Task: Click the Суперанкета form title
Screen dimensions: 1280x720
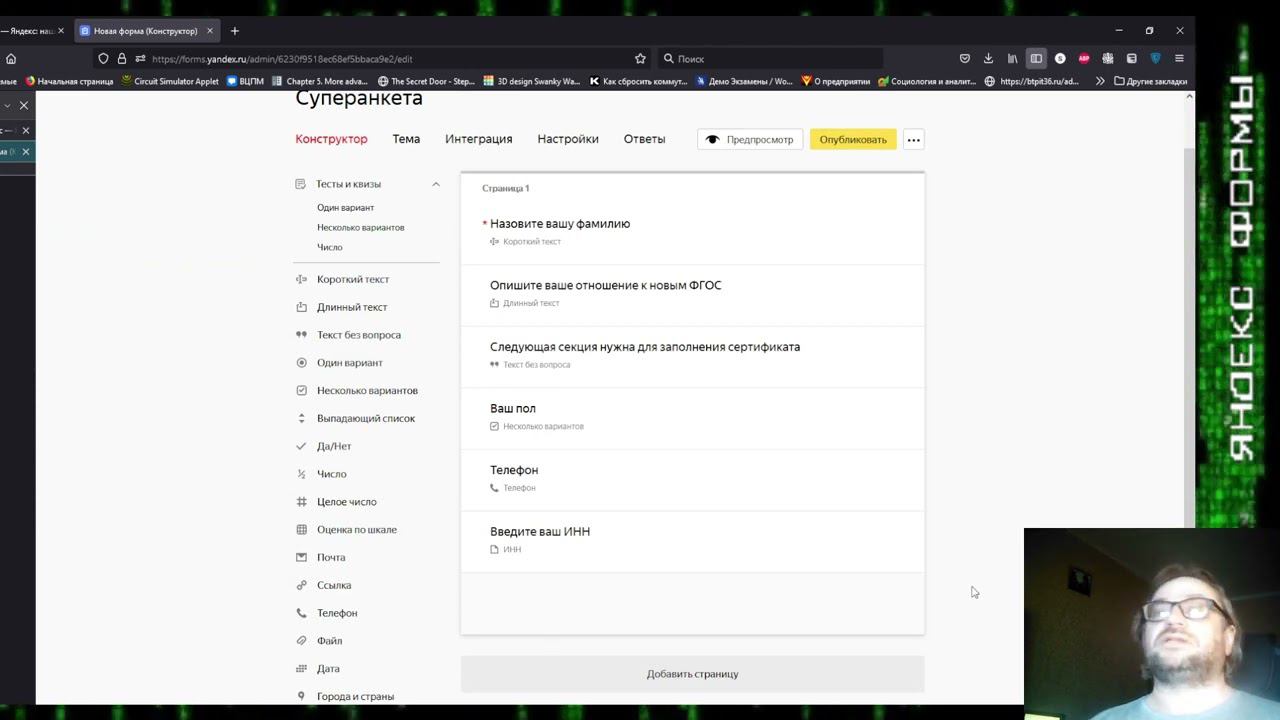Action: pyautogui.click(x=359, y=98)
